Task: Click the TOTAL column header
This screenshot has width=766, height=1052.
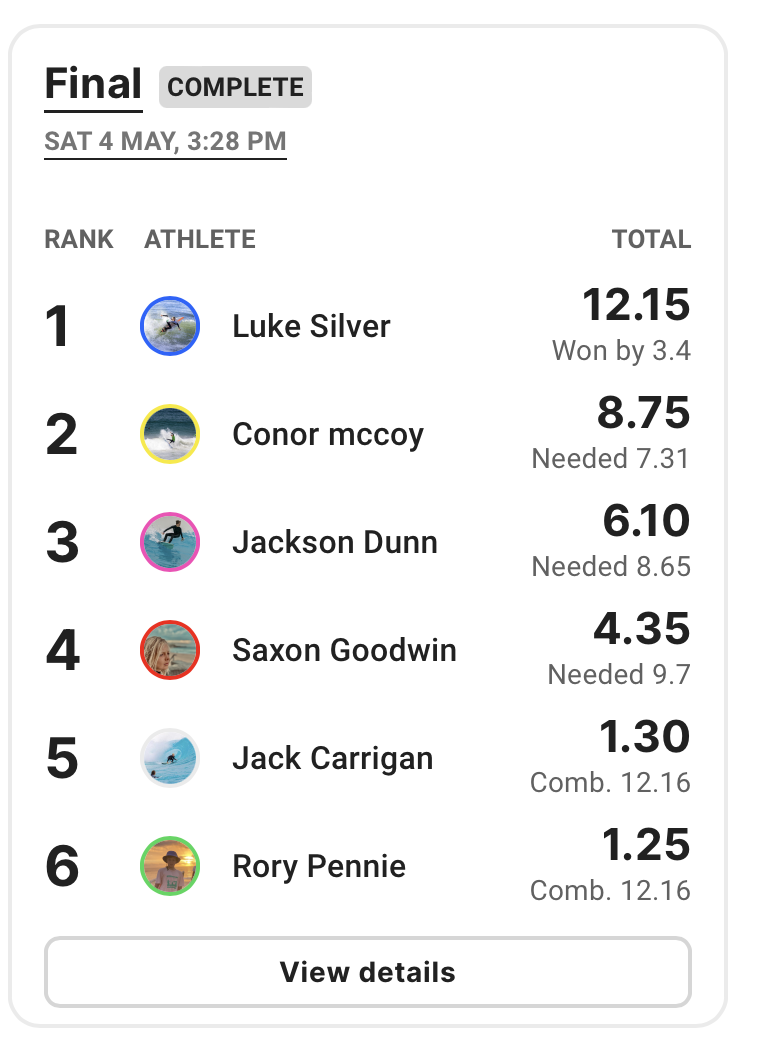Action: tap(651, 239)
